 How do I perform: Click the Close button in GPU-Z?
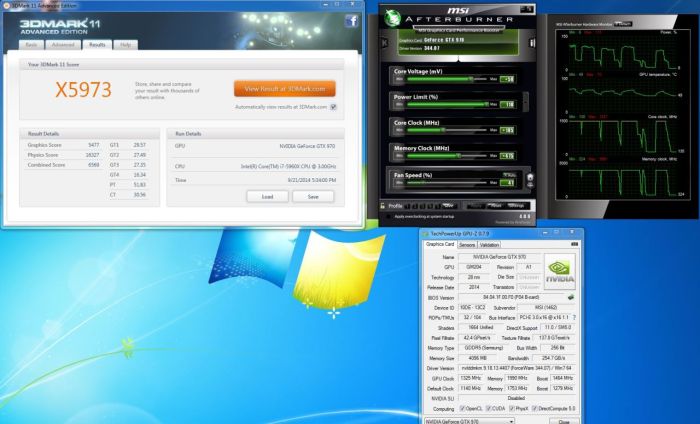(563, 421)
